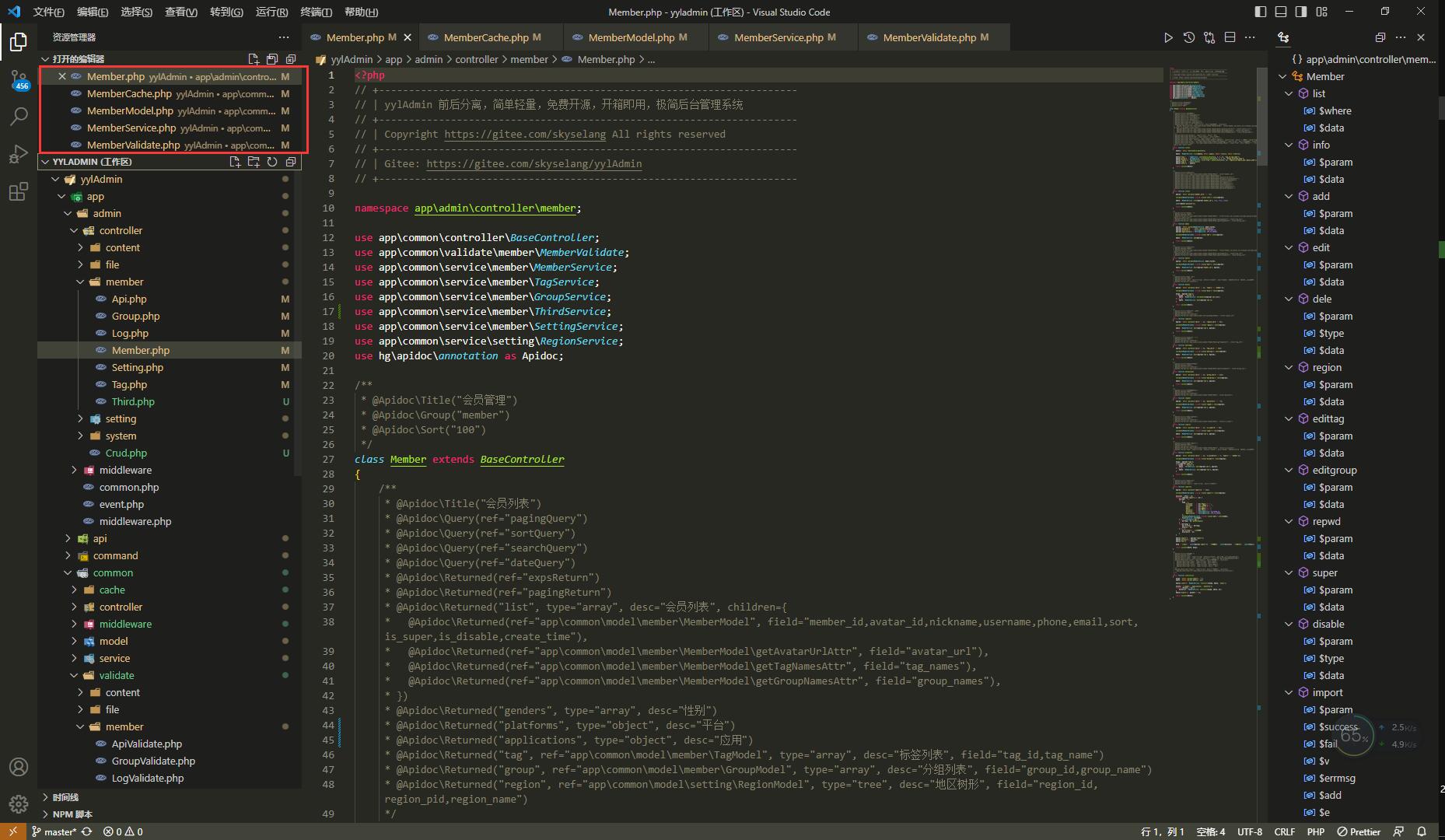1445x840 pixels.
Task: Toggle bottom panel layout button
Action: tap(1281, 12)
